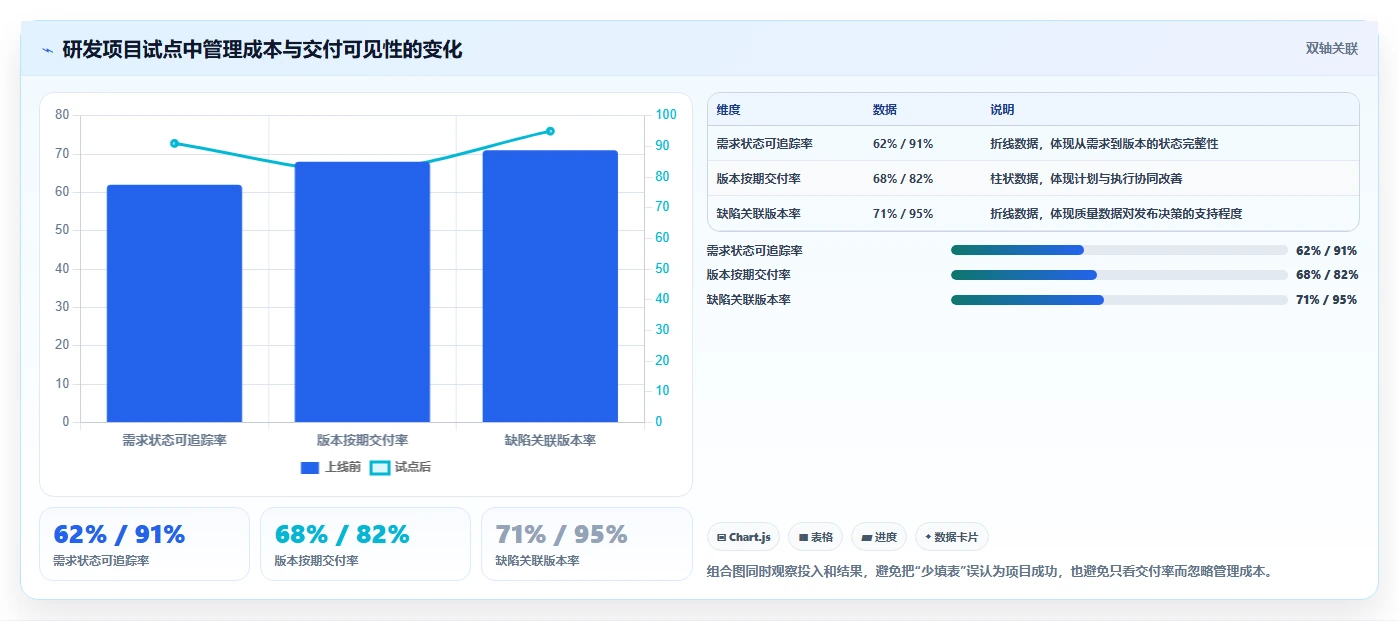Click the description mentioning 需求到版本的状态完整性

1104,144
